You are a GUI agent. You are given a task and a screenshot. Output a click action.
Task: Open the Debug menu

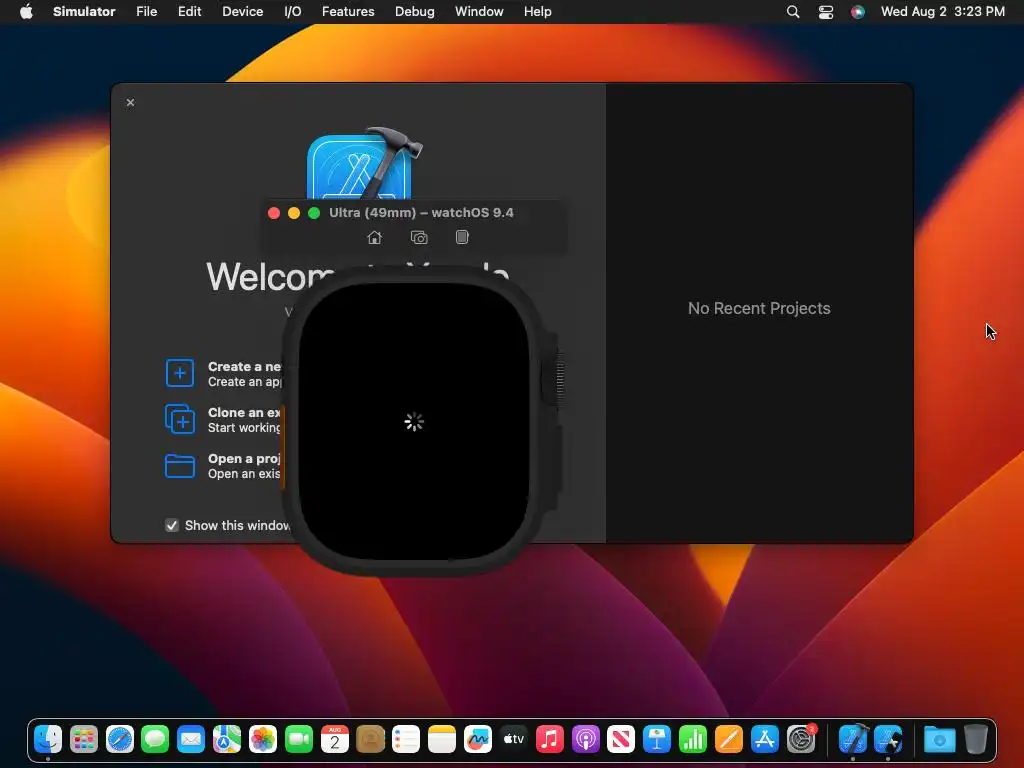pos(415,11)
